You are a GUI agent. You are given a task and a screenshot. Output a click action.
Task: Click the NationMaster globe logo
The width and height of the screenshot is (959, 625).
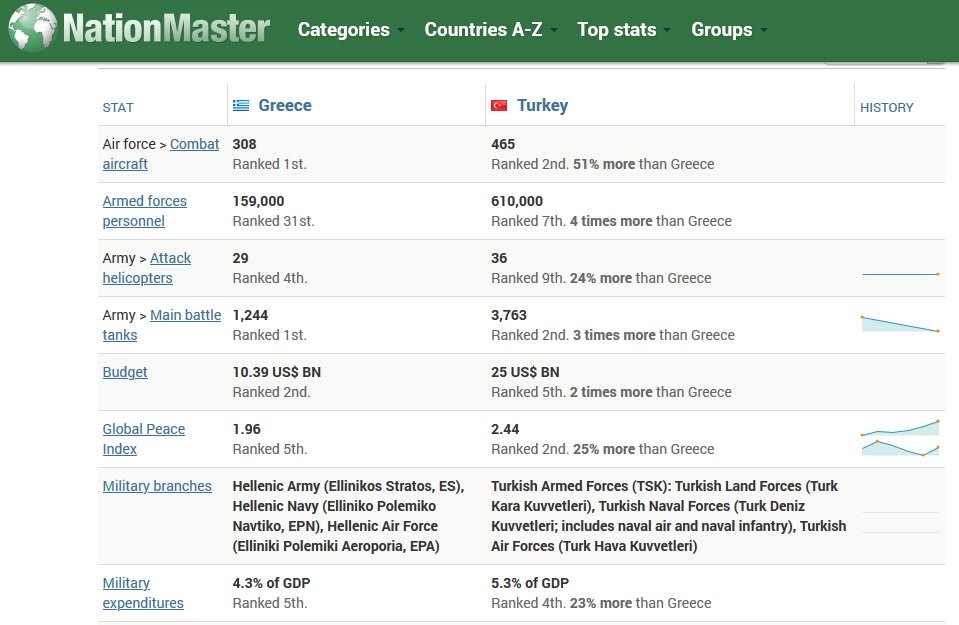pos(33,28)
